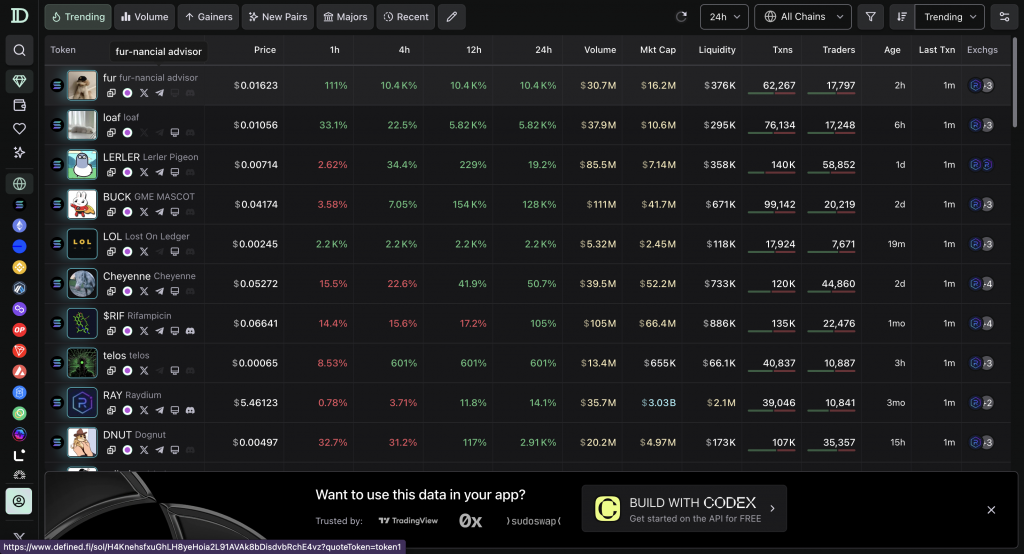Click the pencil edit icon in tab bar
The image size is (1024, 554).
click(452, 17)
